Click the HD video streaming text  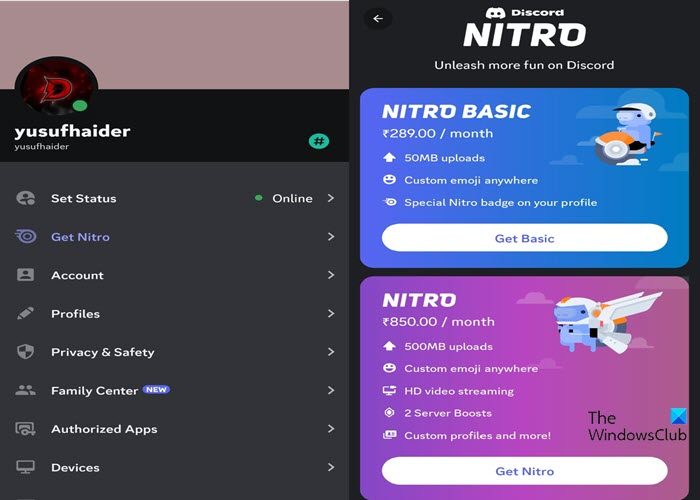459,392
